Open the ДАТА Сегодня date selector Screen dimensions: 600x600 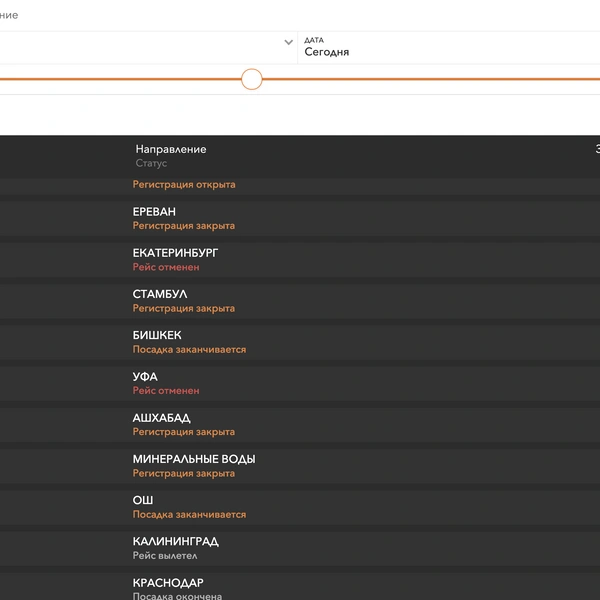click(449, 48)
